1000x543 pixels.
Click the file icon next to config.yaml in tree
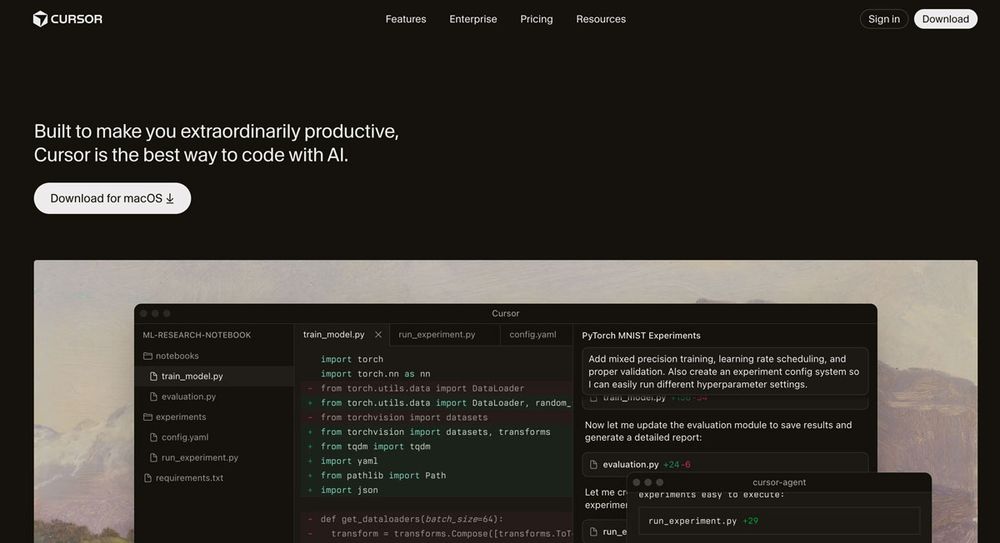153,437
